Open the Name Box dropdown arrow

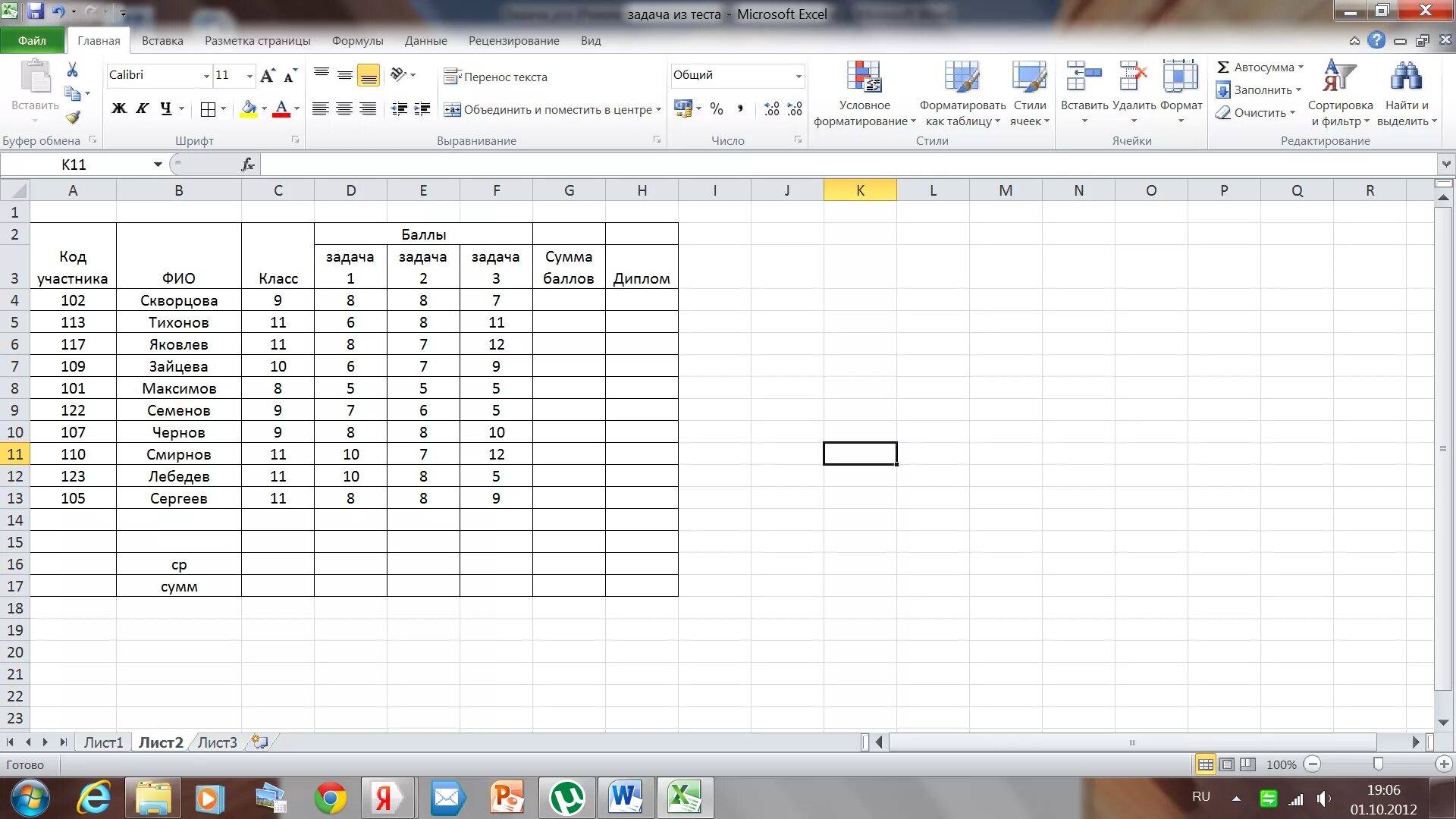coord(158,165)
